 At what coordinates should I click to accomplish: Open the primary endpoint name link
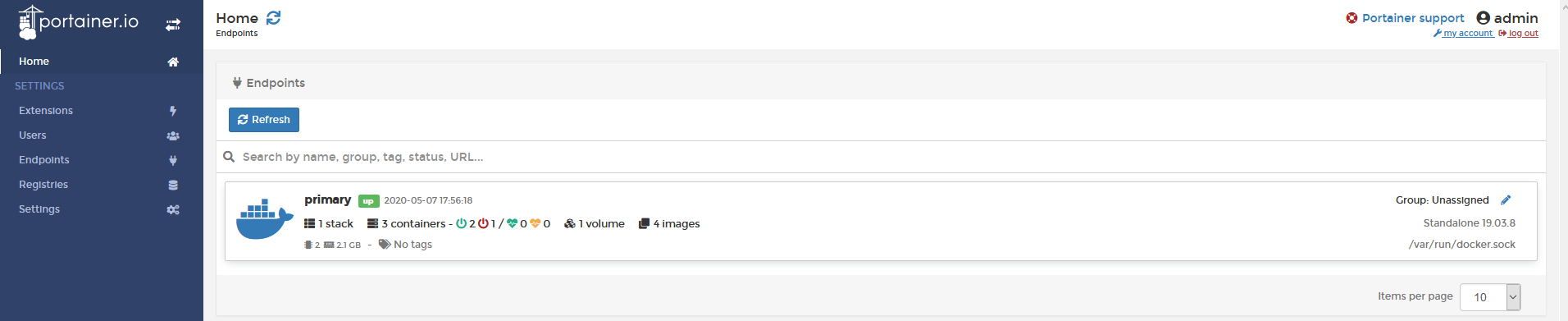click(327, 199)
